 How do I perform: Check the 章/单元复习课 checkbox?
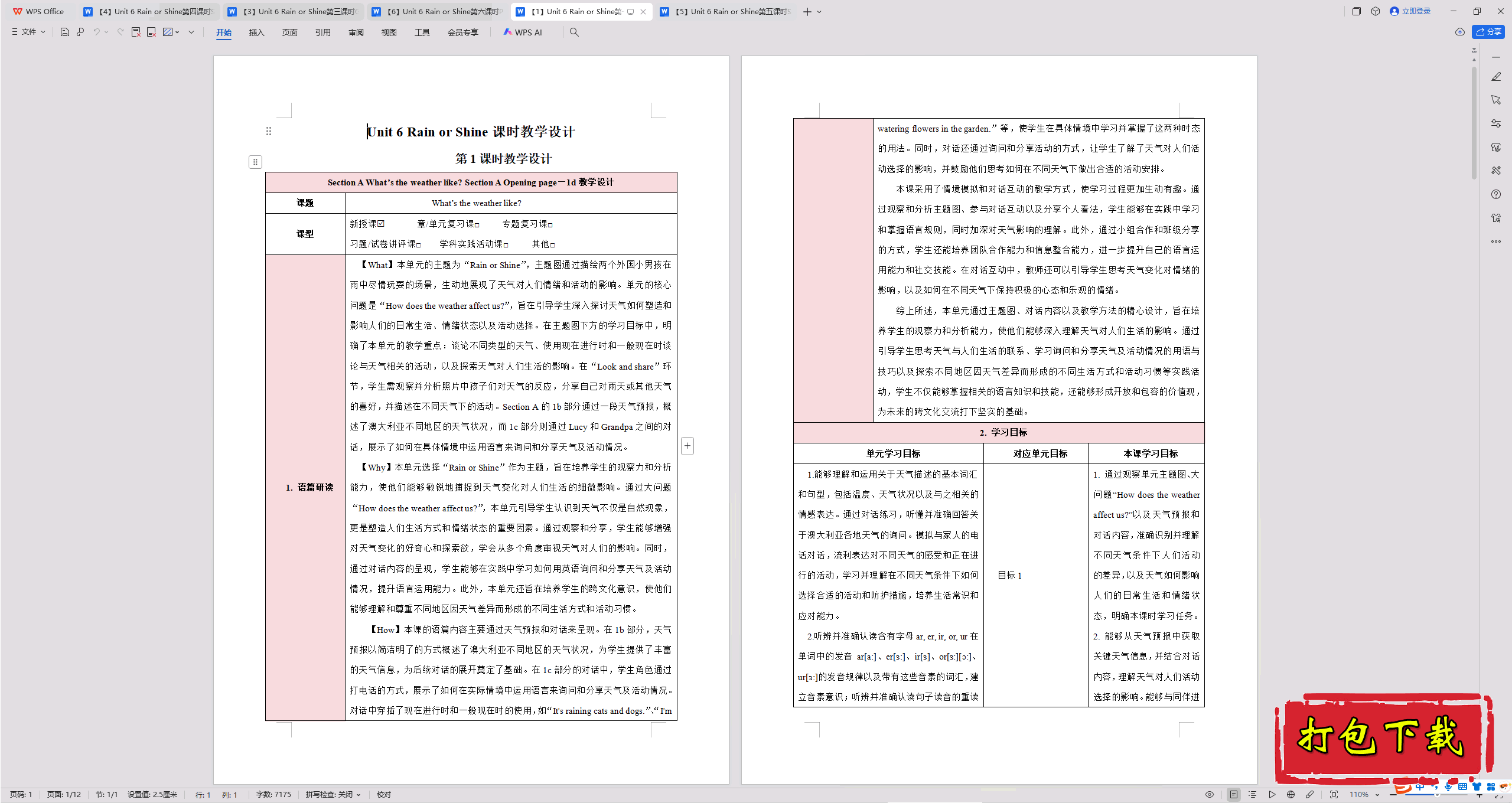point(477,225)
